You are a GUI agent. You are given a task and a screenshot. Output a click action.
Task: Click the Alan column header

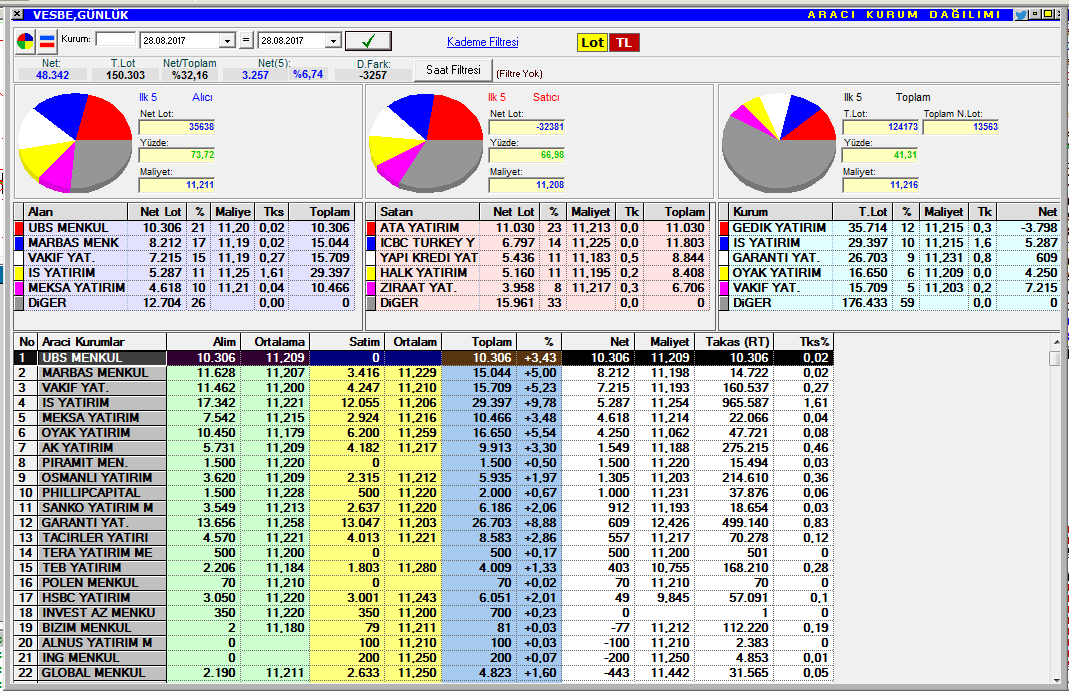[76, 212]
